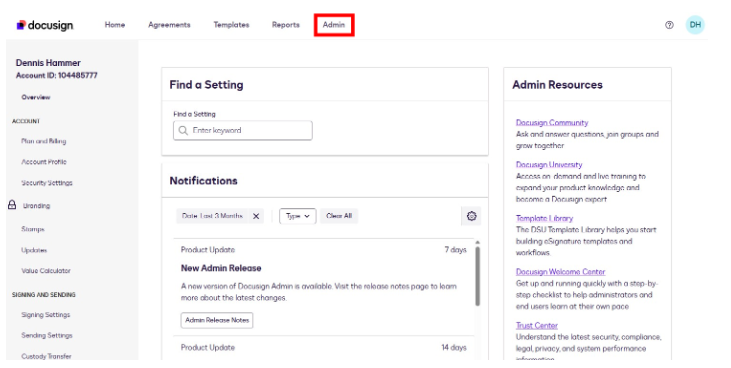The width and height of the screenshot is (731, 368).
Task: Click the 7 days timestamp
Action: (455, 250)
